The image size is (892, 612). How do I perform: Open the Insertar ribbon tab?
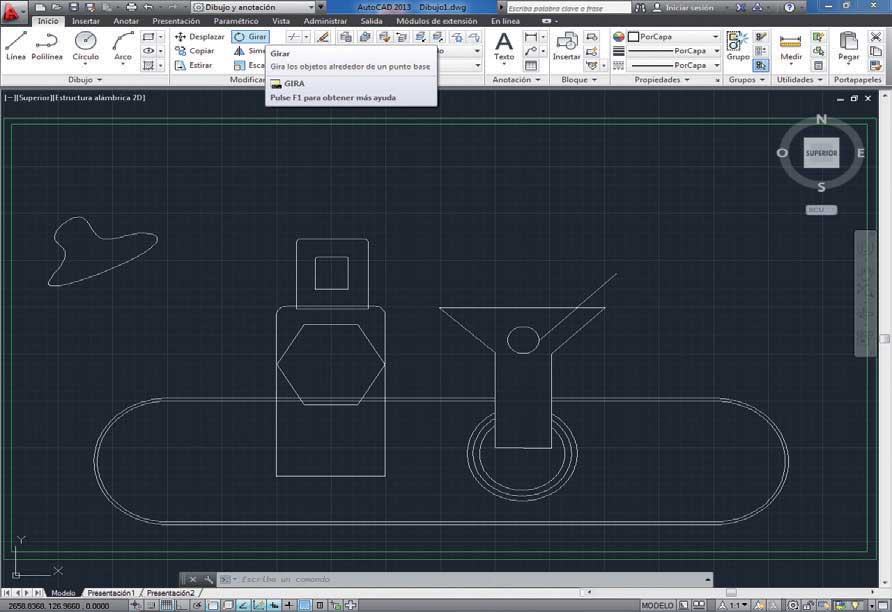[x=85, y=21]
